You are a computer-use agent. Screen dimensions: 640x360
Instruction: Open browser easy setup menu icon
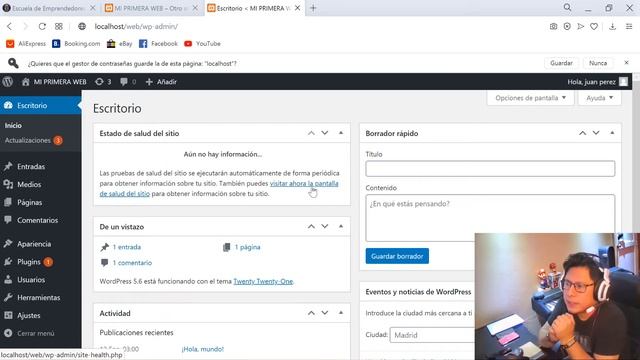(629, 27)
